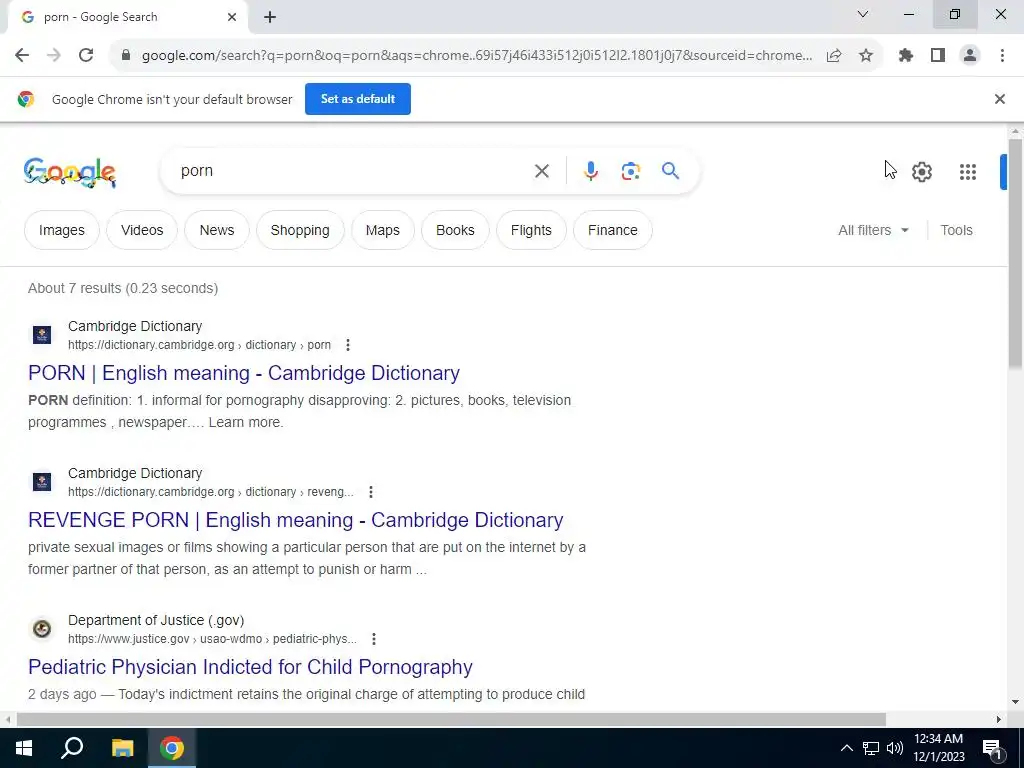The width and height of the screenshot is (1024, 768).
Task: Expand the All filters dropdown
Action: pyautogui.click(x=873, y=230)
